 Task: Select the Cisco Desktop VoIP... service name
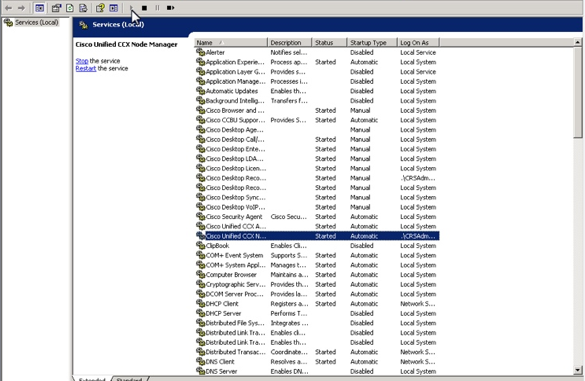click(x=235, y=207)
